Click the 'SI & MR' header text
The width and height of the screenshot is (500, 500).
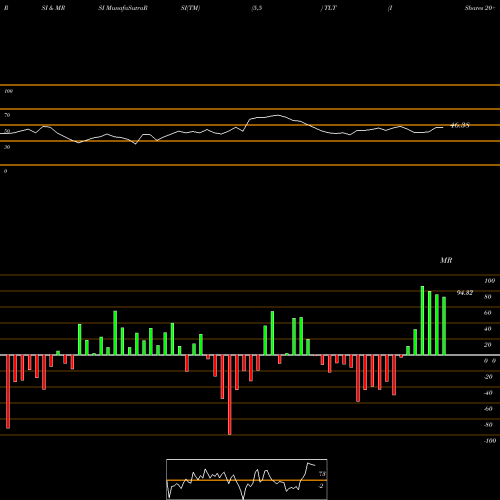tap(53, 8)
